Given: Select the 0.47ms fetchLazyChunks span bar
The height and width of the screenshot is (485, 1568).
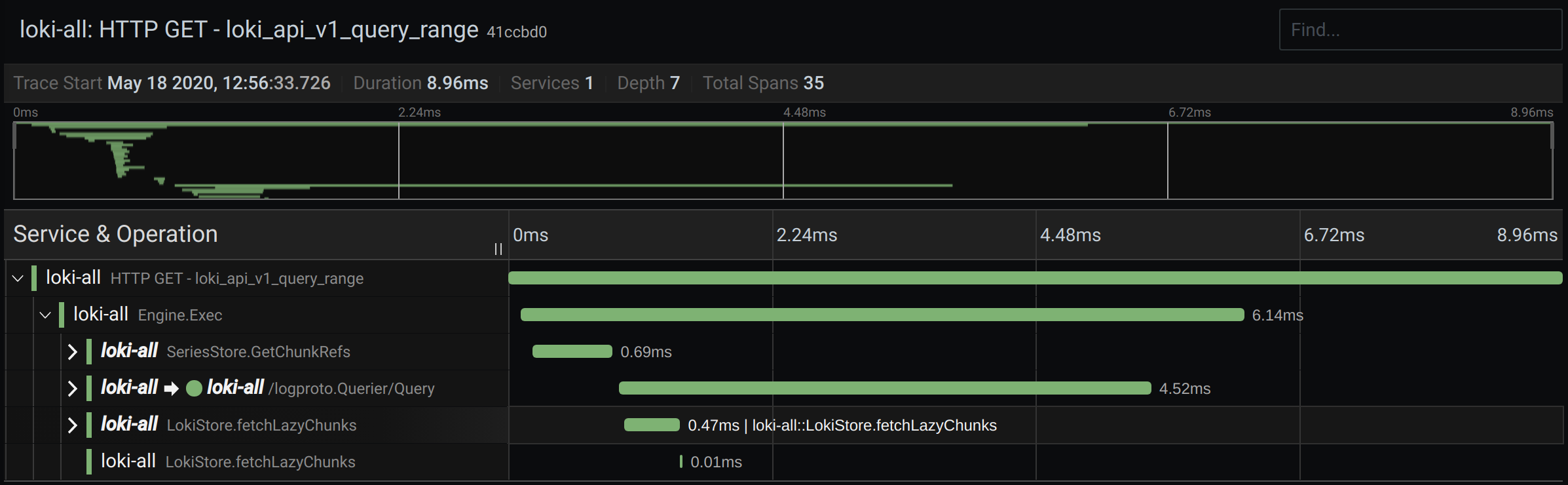Looking at the screenshot, I should [x=652, y=425].
